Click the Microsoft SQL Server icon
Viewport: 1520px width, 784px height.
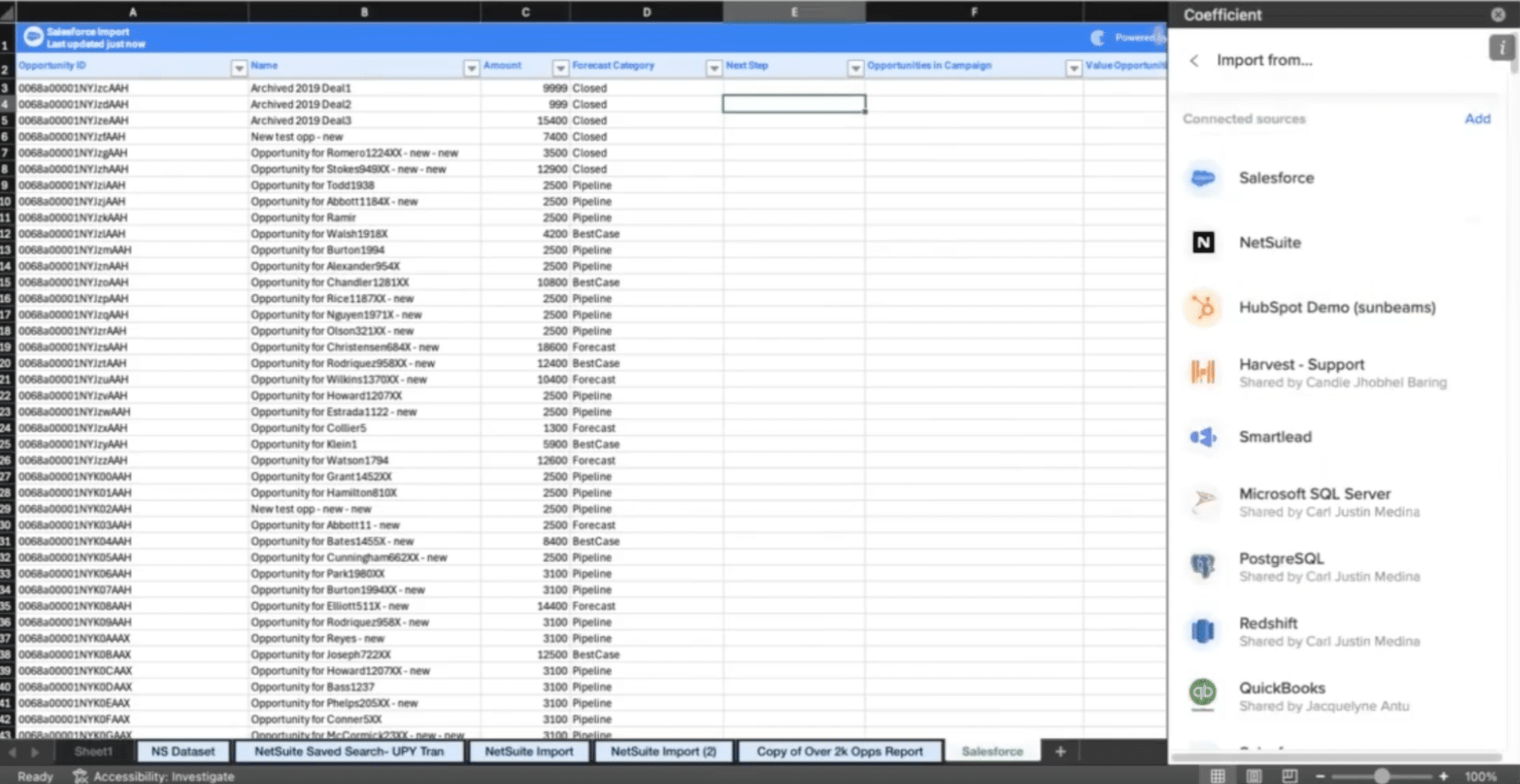coord(1203,502)
